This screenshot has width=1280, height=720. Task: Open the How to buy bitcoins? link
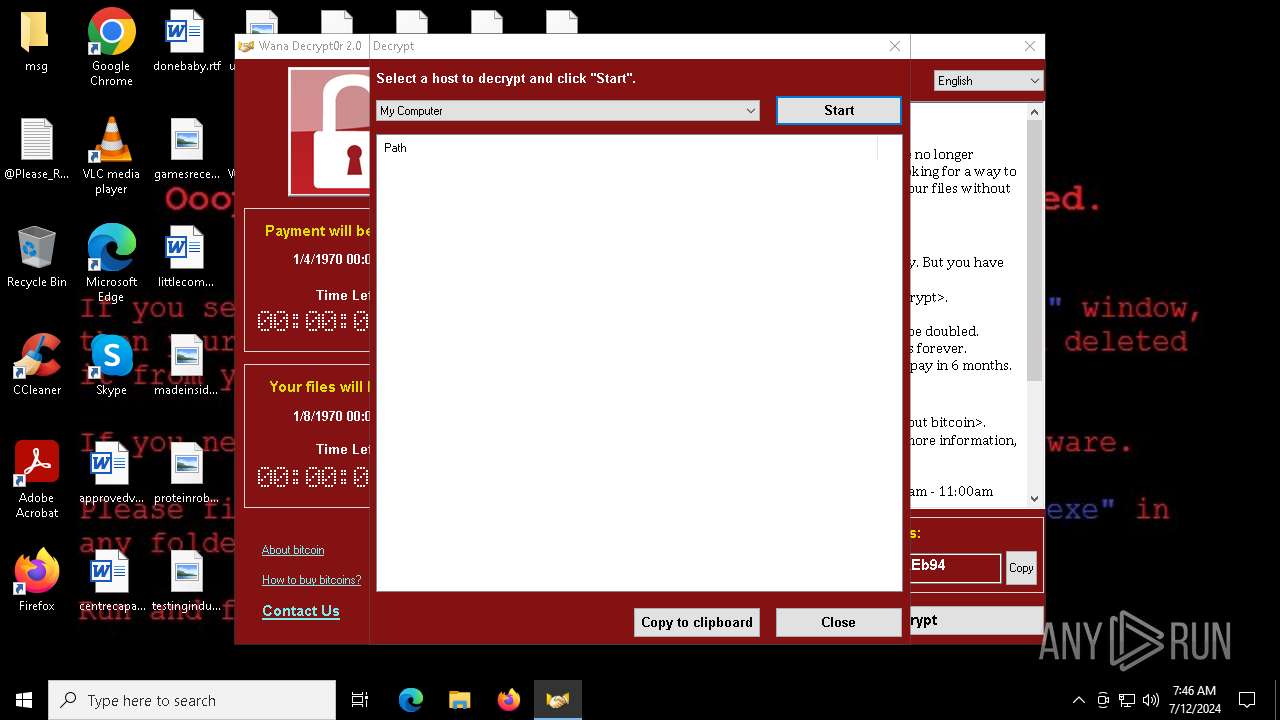(311, 580)
